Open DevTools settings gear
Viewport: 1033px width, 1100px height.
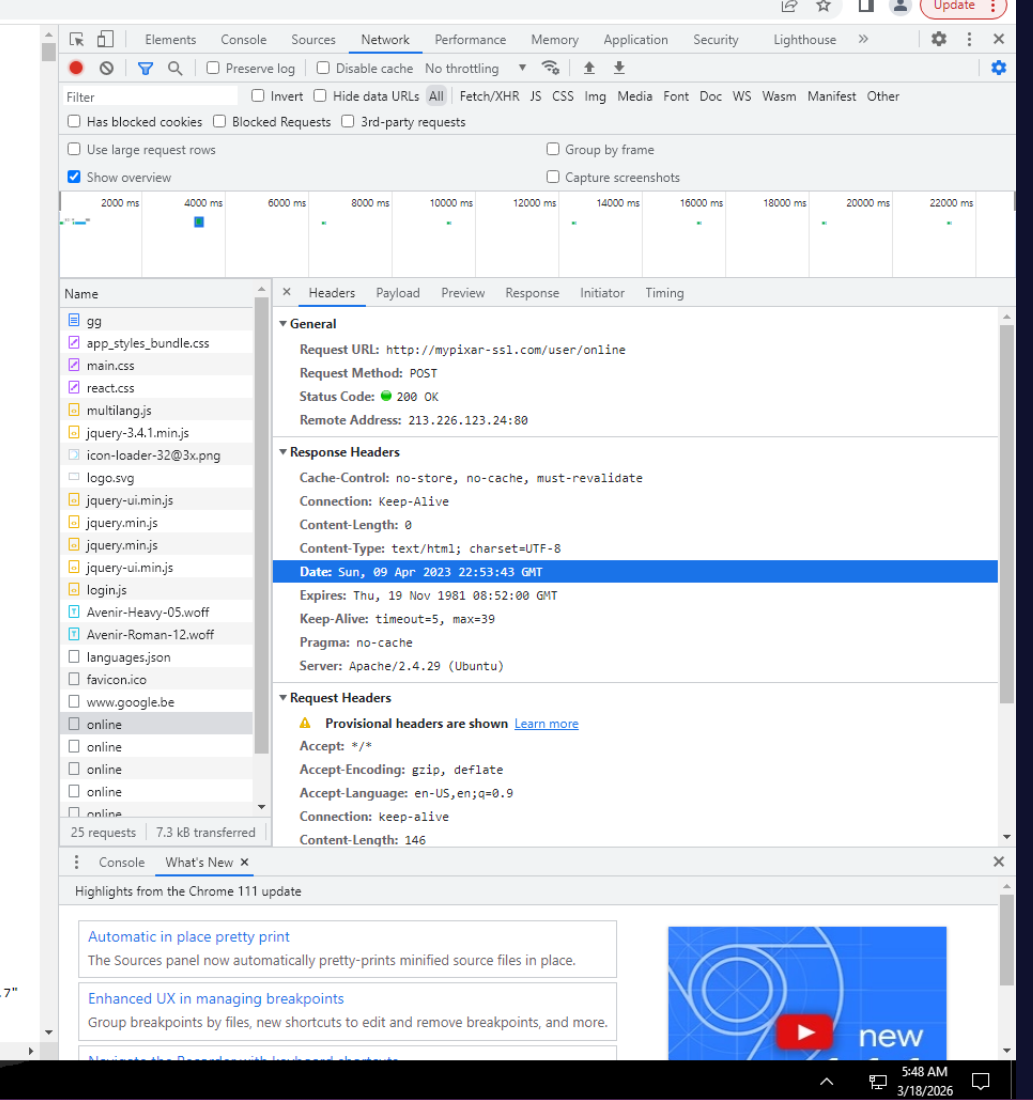tap(938, 39)
